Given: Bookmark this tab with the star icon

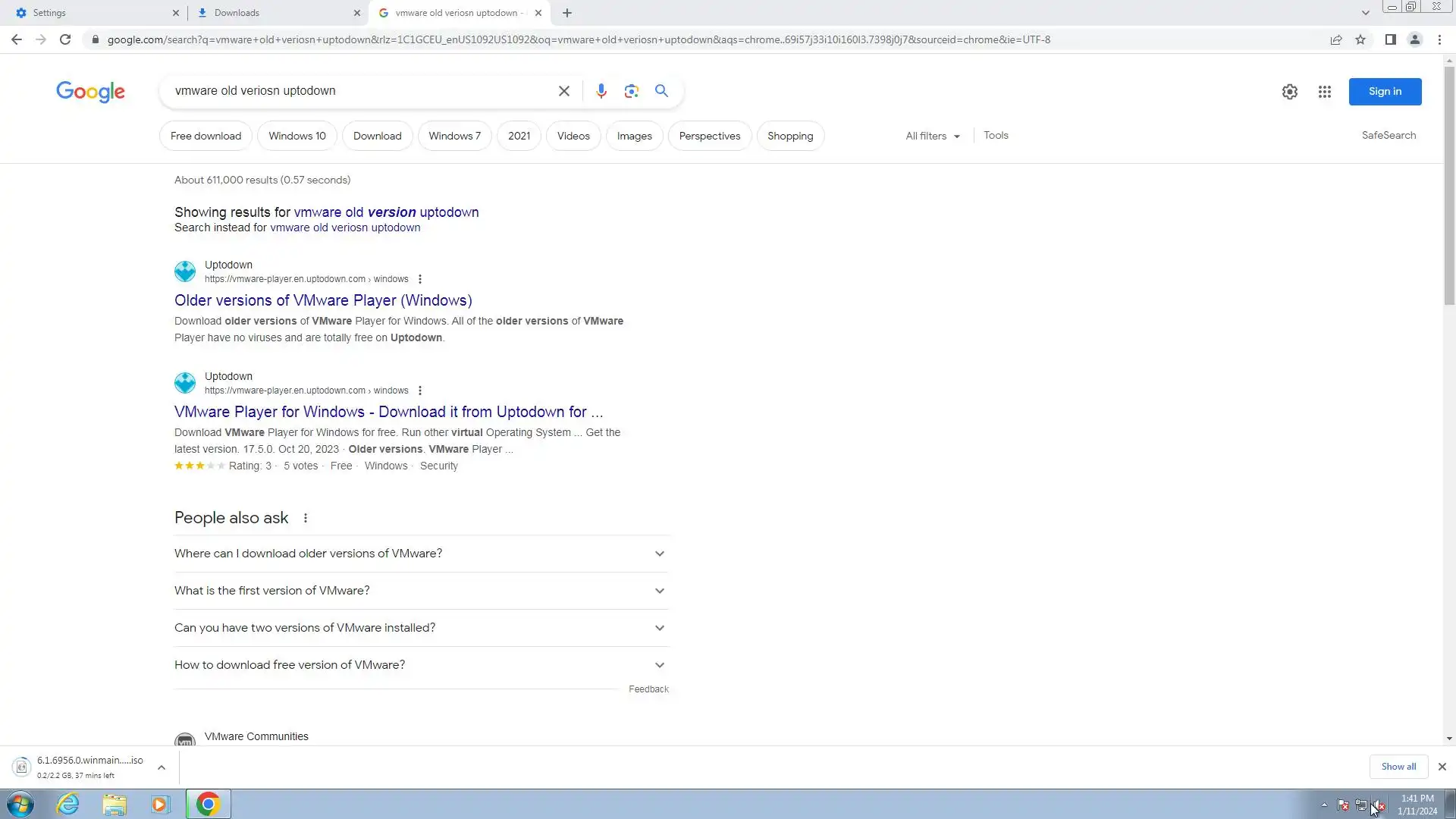Looking at the screenshot, I should click(x=1360, y=39).
